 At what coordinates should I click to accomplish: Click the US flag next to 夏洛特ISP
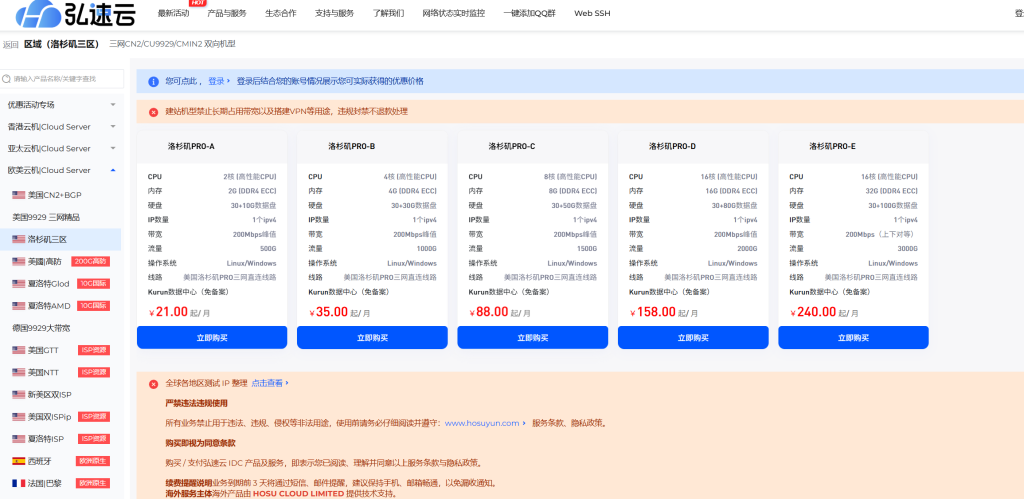click(x=18, y=439)
